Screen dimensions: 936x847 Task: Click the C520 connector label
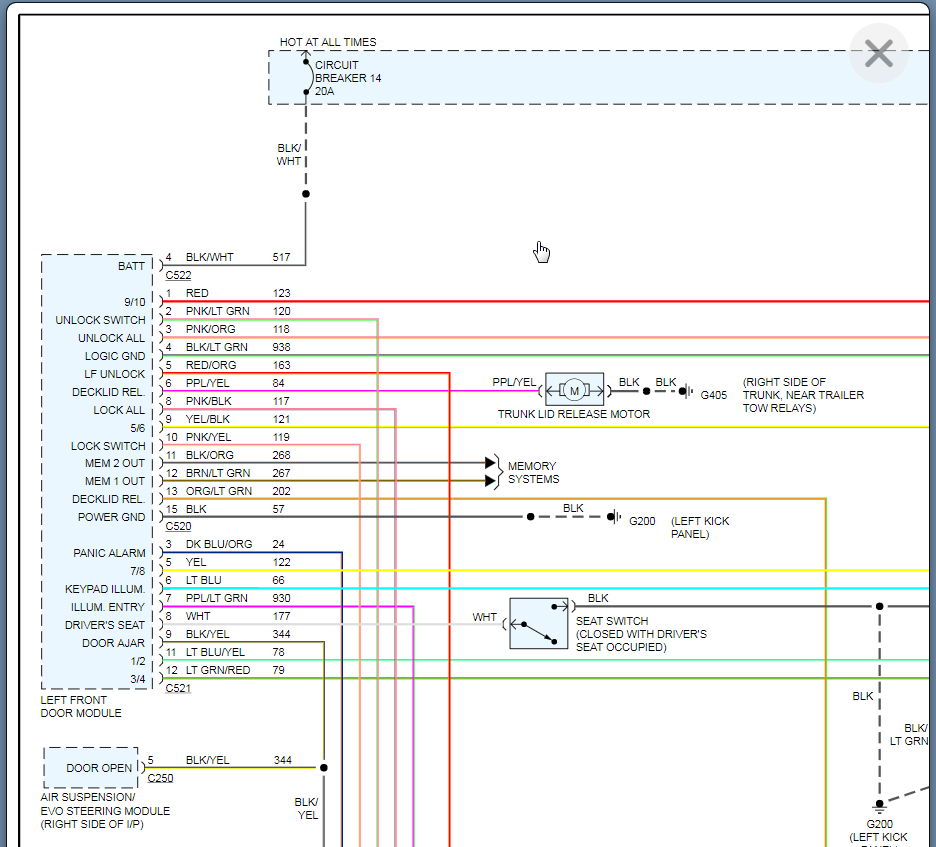(x=178, y=526)
